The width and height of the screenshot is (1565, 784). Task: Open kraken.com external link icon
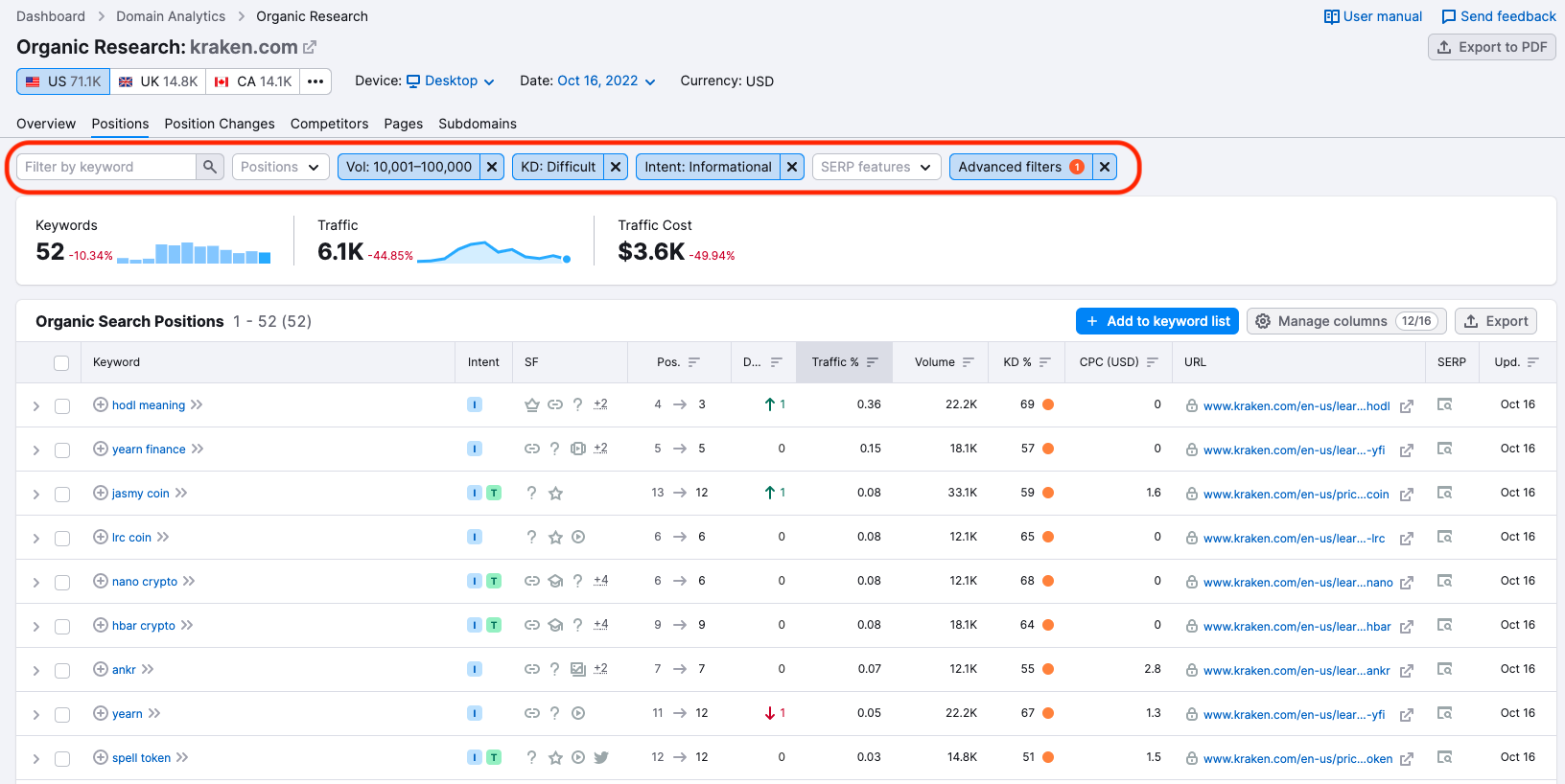[x=310, y=47]
